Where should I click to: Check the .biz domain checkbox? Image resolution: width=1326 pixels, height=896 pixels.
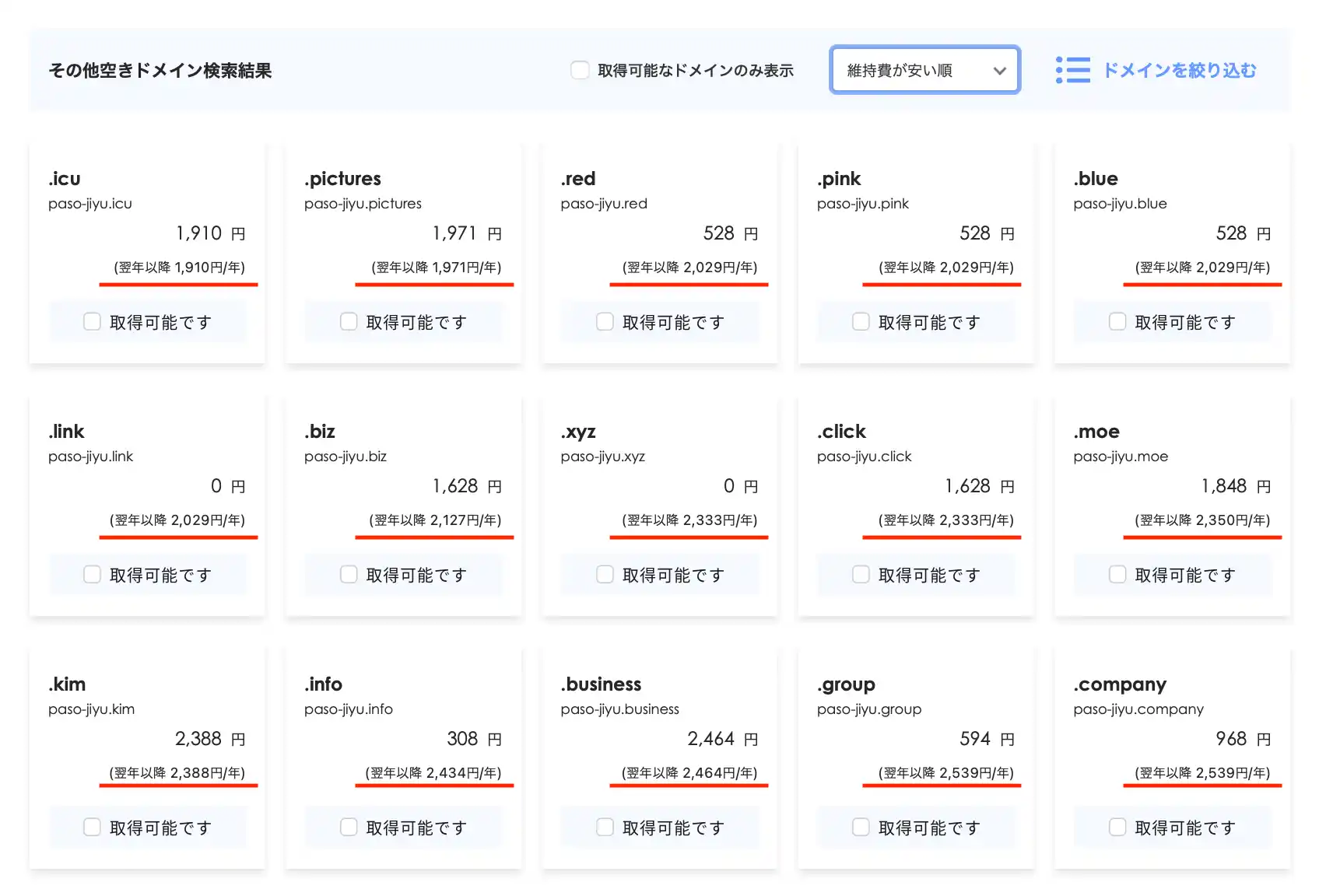pyautogui.click(x=349, y=574)
